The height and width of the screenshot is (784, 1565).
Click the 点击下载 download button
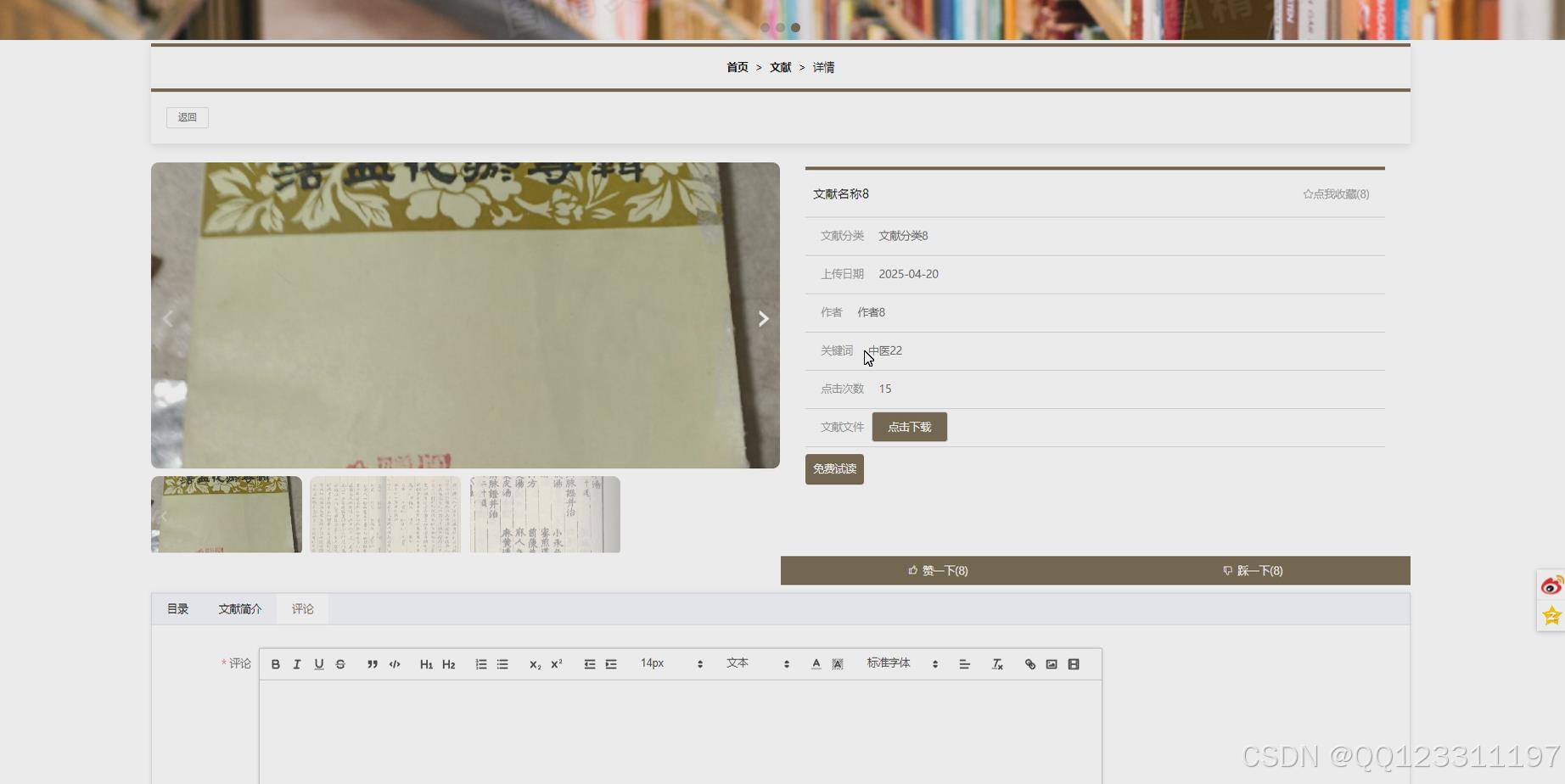click(x=909, y=427)
